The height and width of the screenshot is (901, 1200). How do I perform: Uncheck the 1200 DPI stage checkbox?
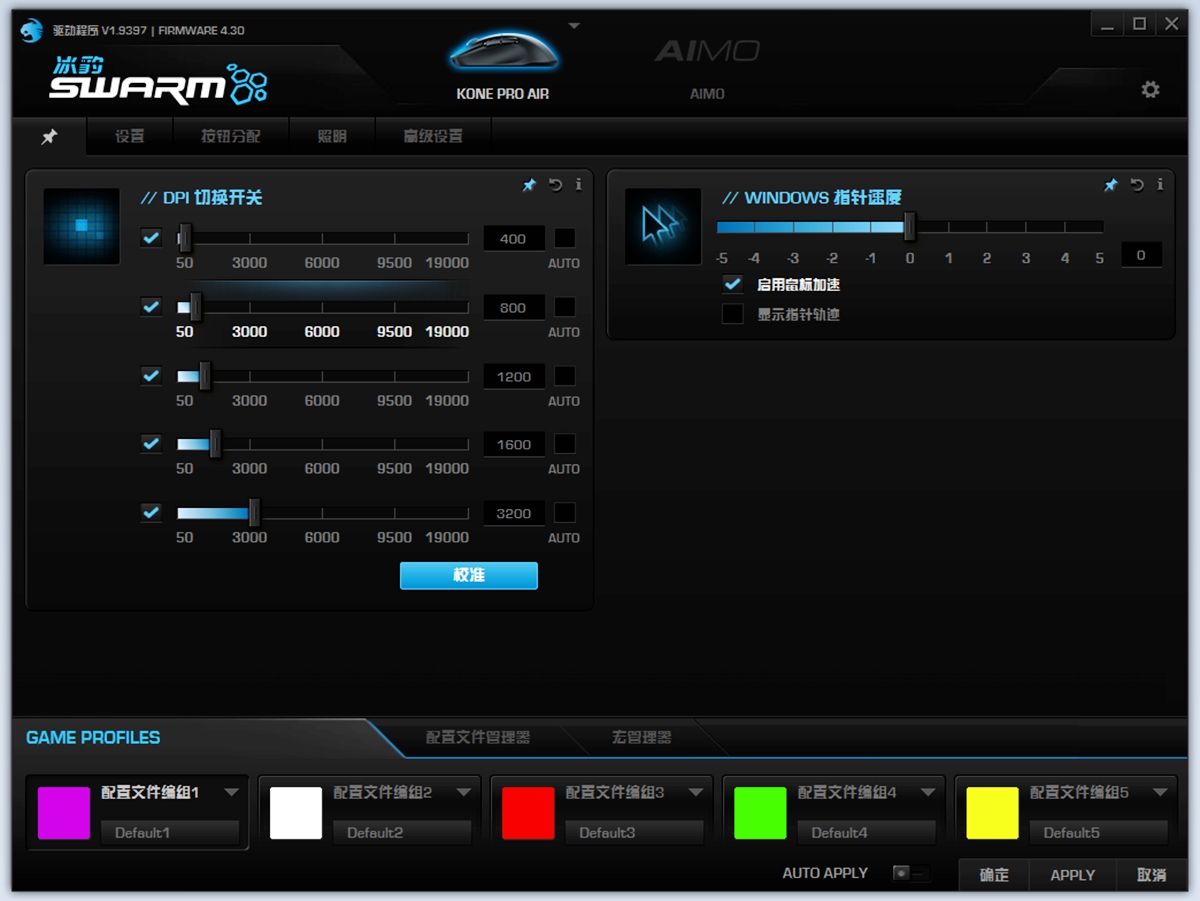[151, 376]
